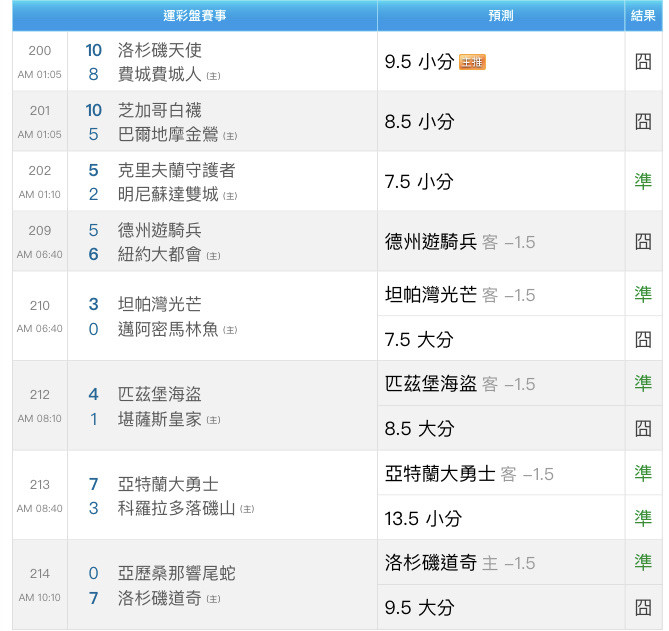
Task: Select team 堪薩斯皇家 in game 212
Action: [x=160, y=419]
